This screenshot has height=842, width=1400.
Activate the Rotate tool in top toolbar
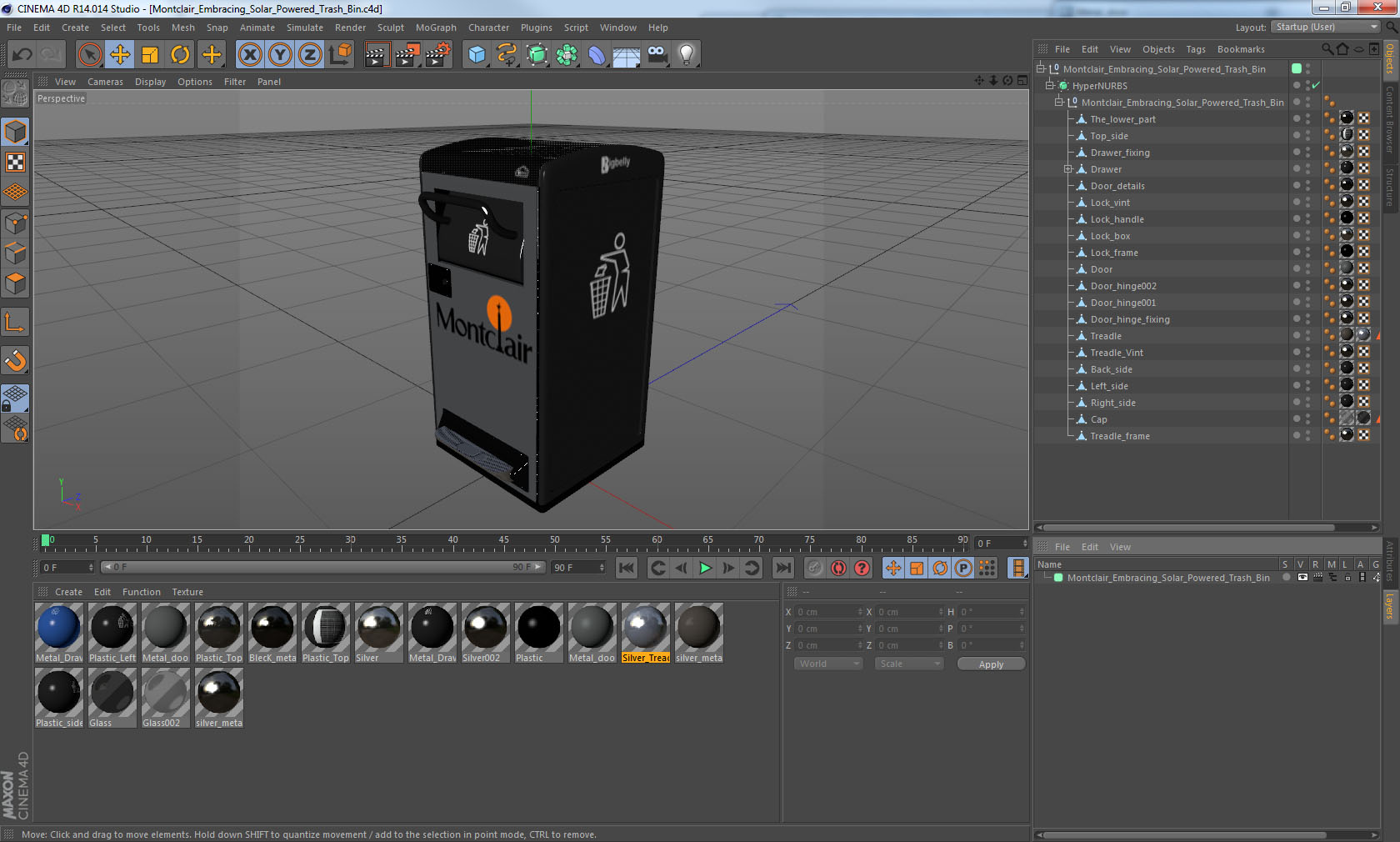tap(180, 55)
